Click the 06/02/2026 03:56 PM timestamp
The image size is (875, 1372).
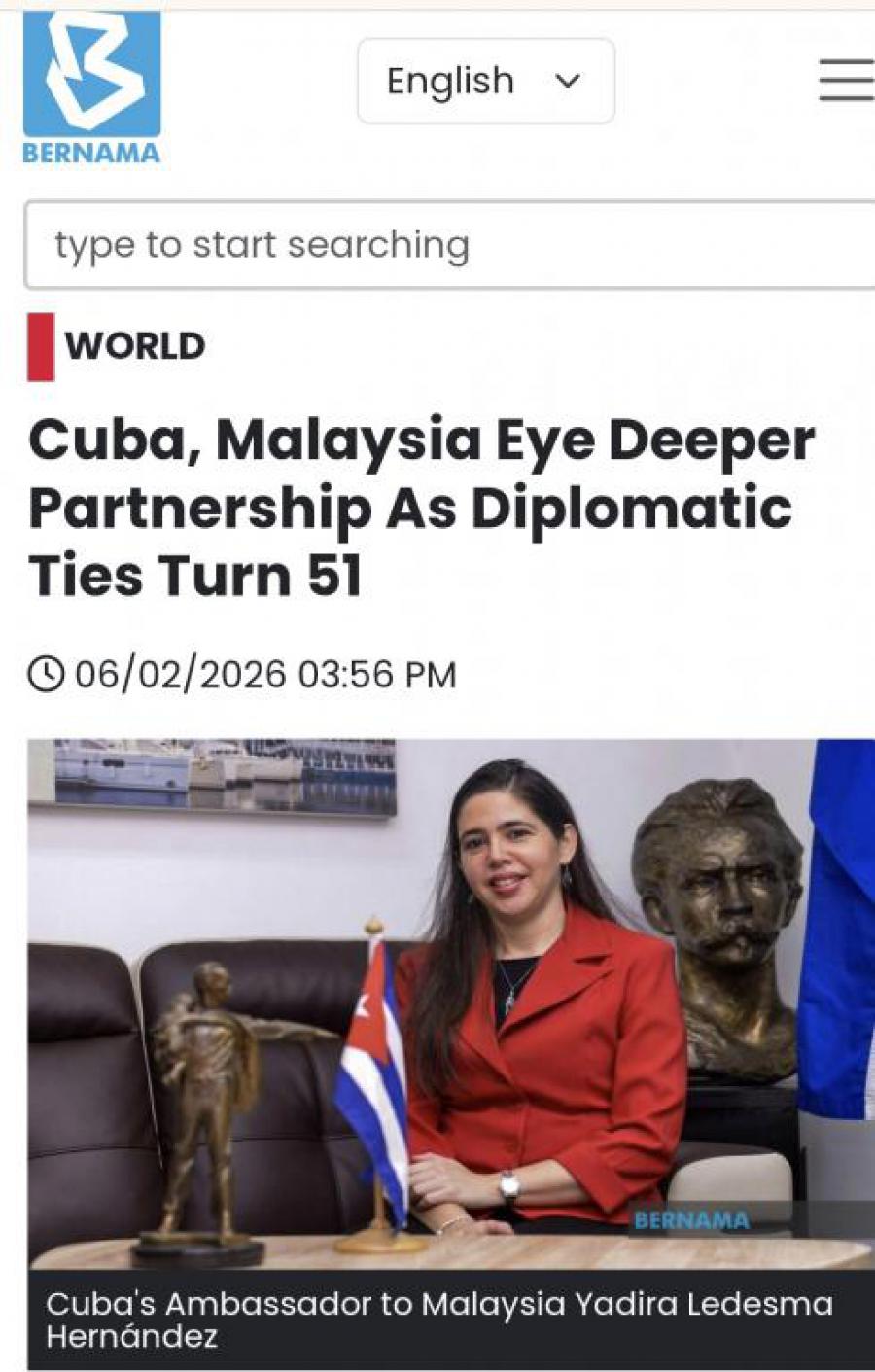coord(265,674)
